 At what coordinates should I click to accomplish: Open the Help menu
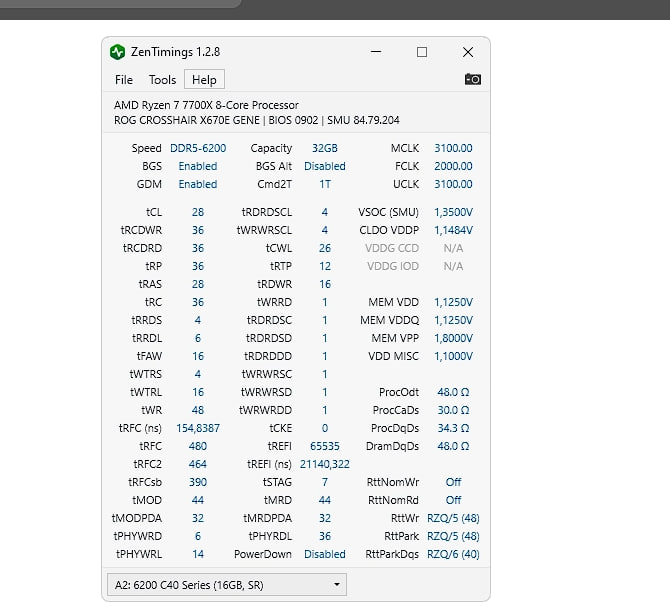pos(204,80)
